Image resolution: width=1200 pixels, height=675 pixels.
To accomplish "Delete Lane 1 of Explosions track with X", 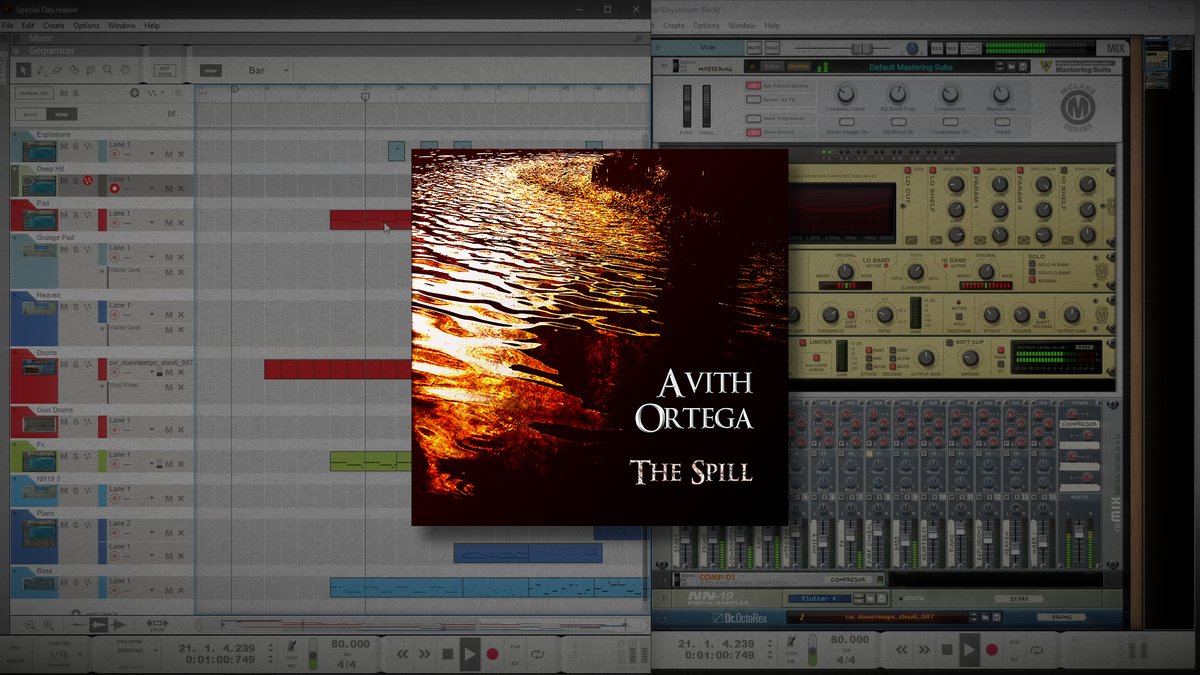I will tap(180, 154).
